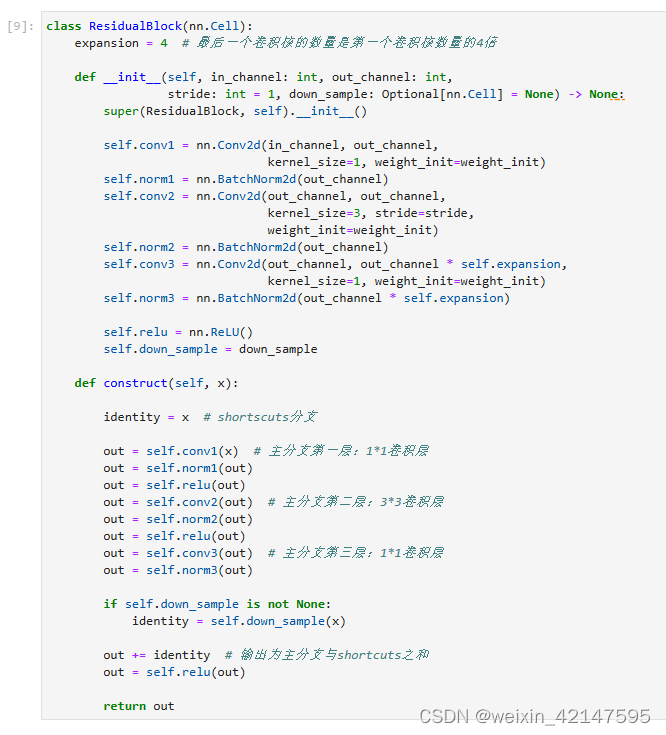The height and width of the screenshot is (735, 666).
Task: Click the 'self.conv1 = nn.Conv2d' line
Action: (271, 145)
